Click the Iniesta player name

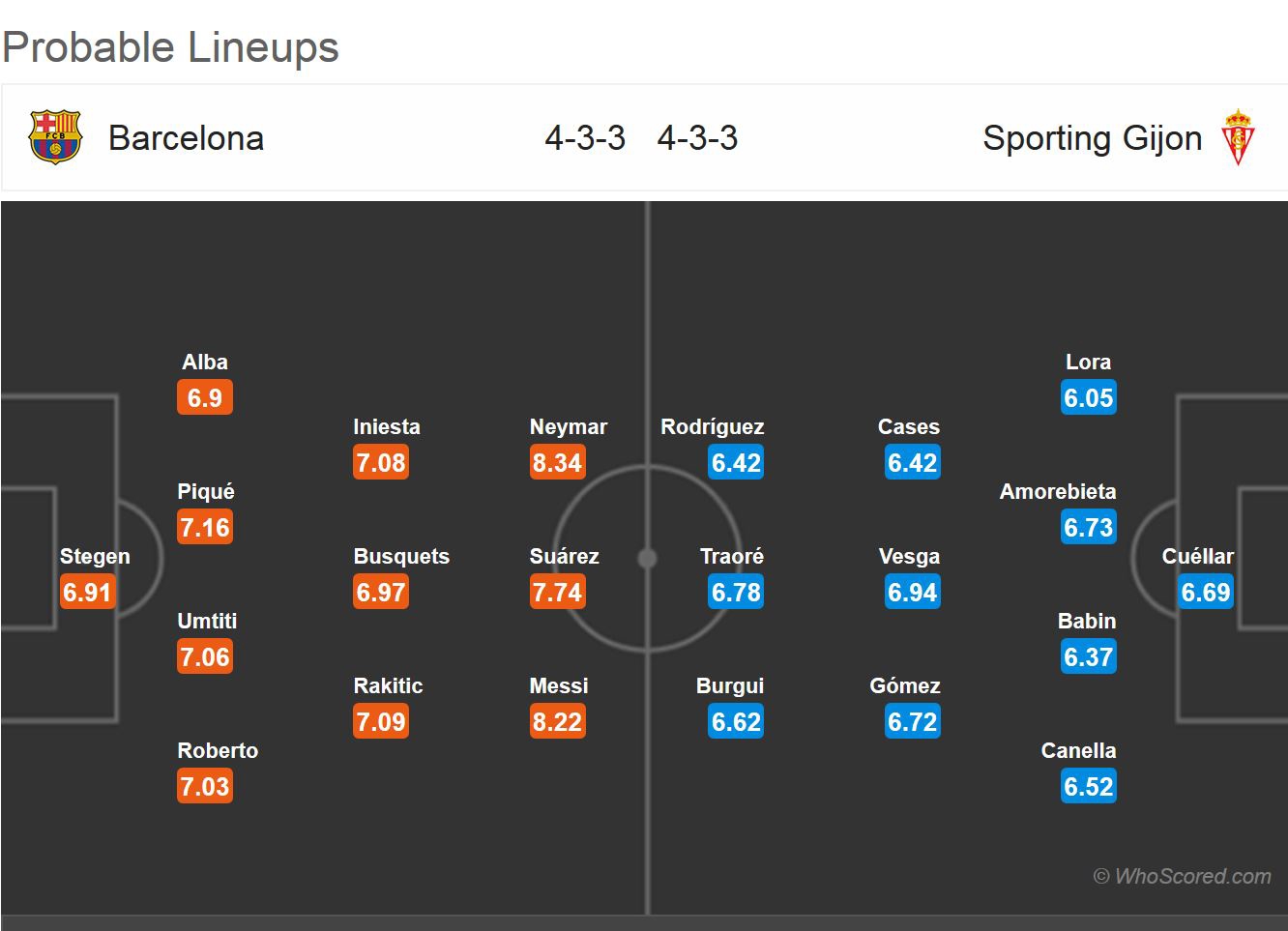pyautogui.click(x=387, y=427)
